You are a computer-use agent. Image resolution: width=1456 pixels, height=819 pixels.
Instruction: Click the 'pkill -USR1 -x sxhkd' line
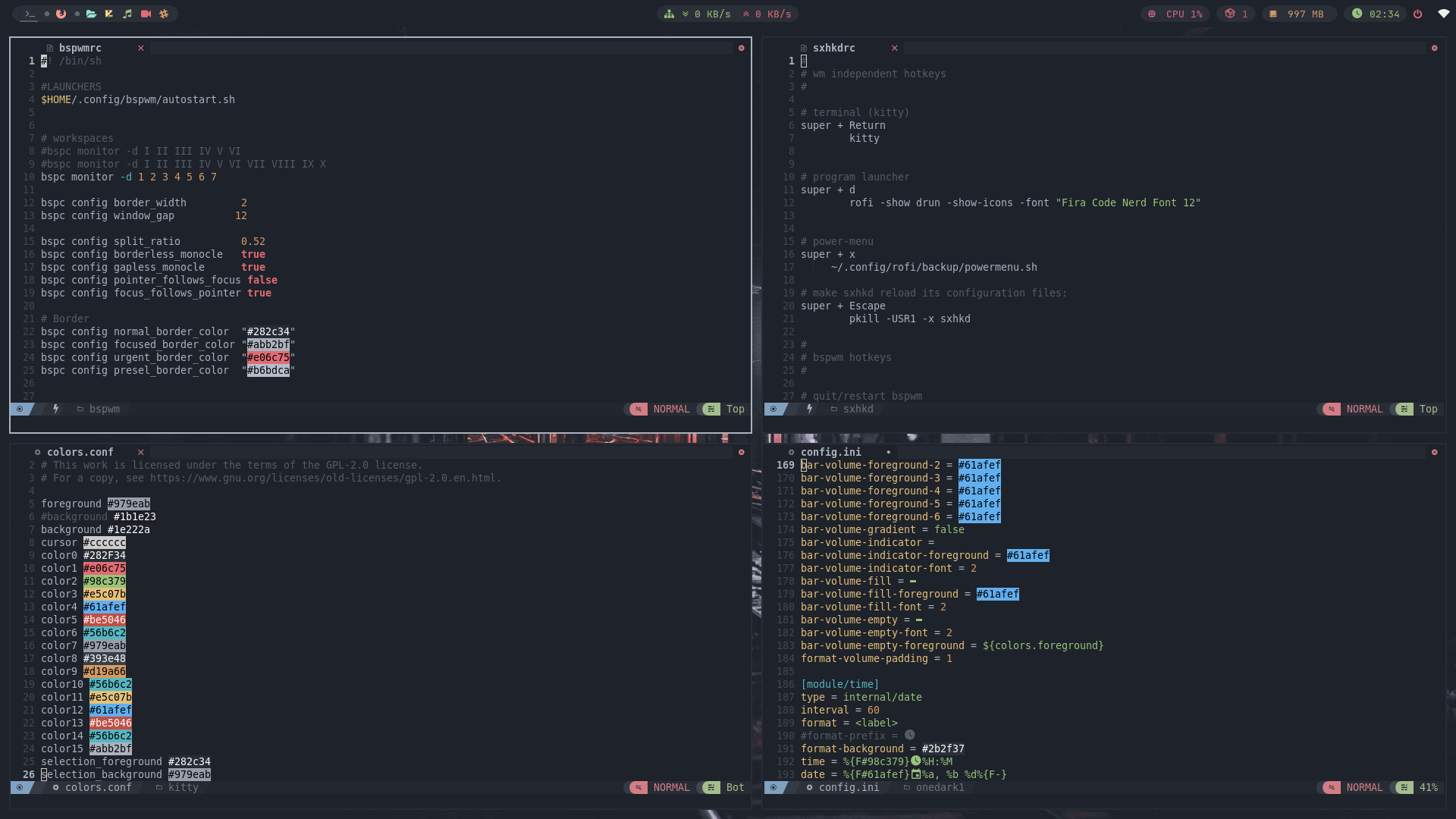click(x=910, y=318)
